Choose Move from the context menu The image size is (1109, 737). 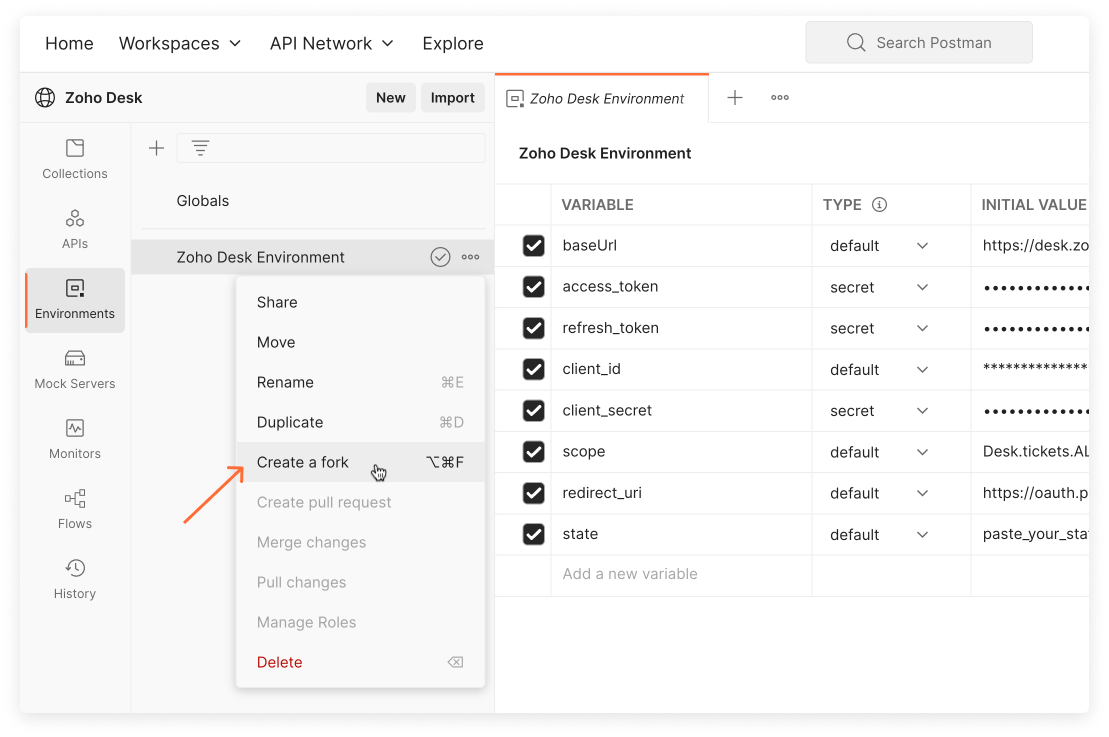[360, 342]
